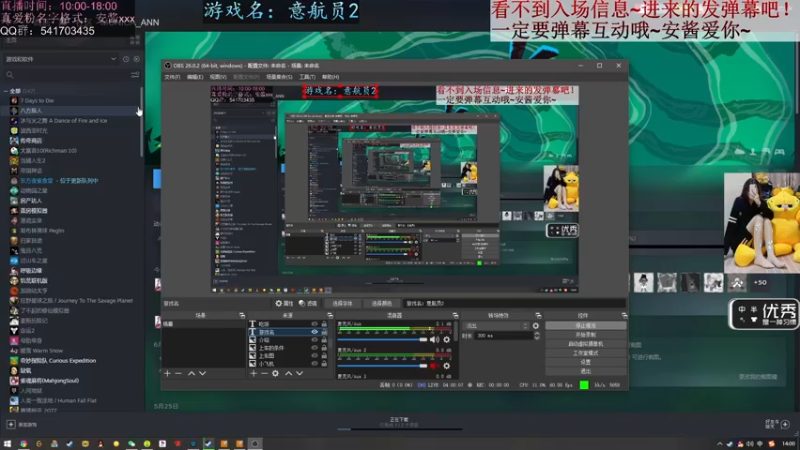Image resolution: width=800 pixels, height=450 pixels.
Task: Move selected source down in Sources
Action: pyautogui.click(x=299, y=373)
